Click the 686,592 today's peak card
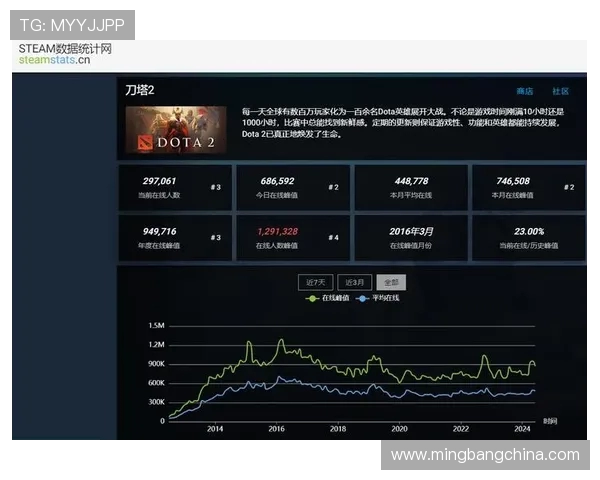Image resolution: width=600 pixels, height=480 pixels. [291, 187]
